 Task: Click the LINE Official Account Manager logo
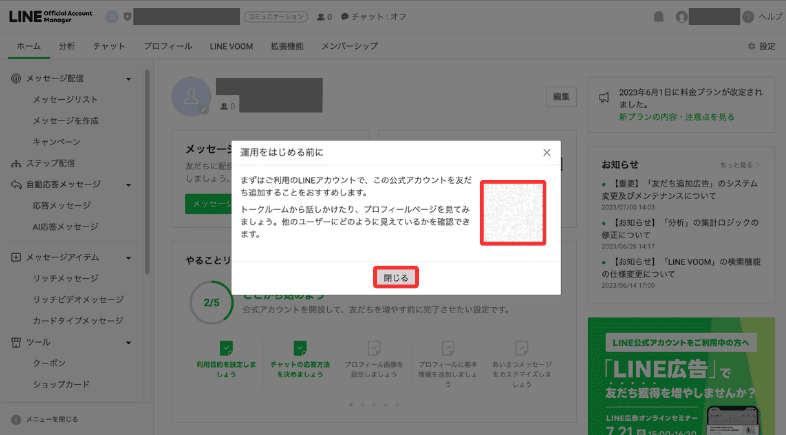coord(51,17)
